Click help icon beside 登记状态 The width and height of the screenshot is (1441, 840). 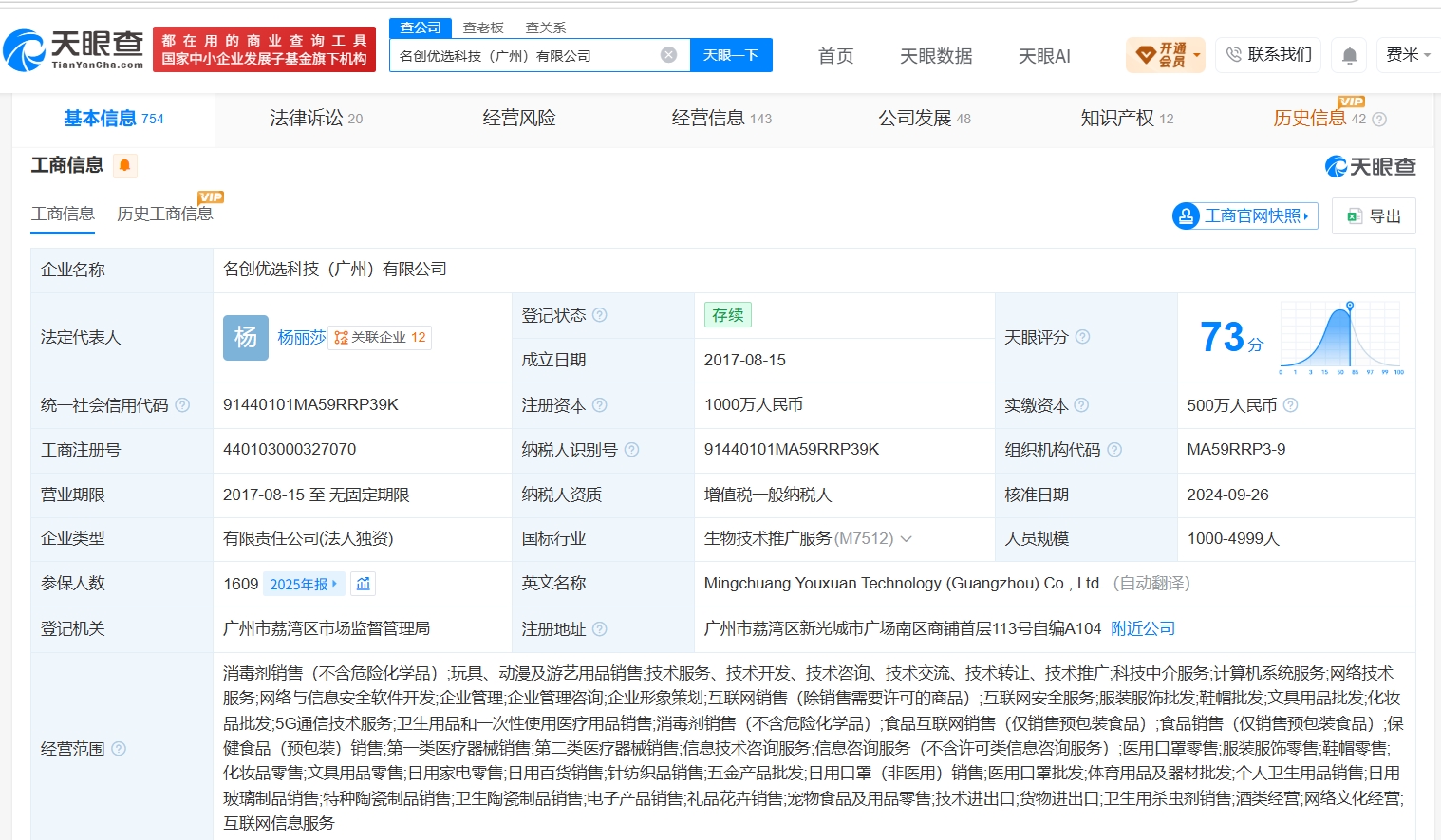point(600,315)
